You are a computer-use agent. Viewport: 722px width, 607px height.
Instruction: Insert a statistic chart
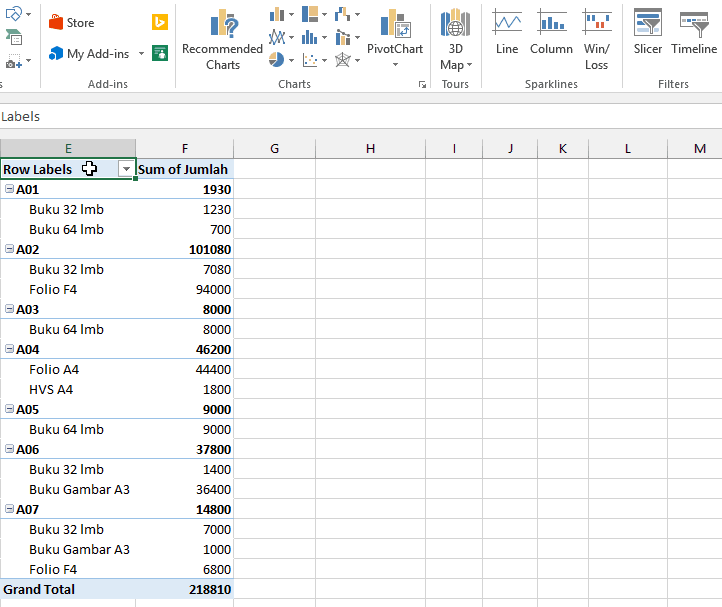click(x=310, y=37)
